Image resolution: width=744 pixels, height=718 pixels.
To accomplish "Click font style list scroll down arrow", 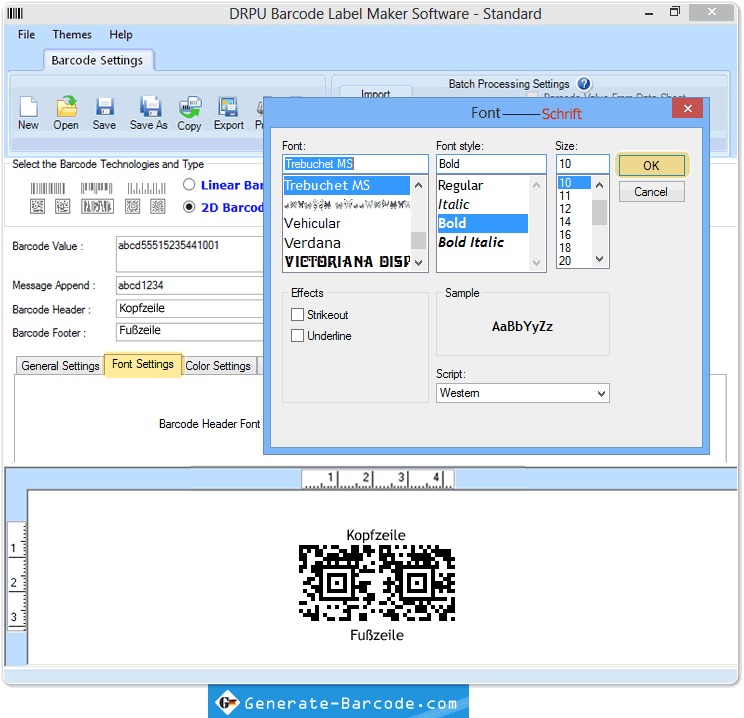I will (537, 262).
